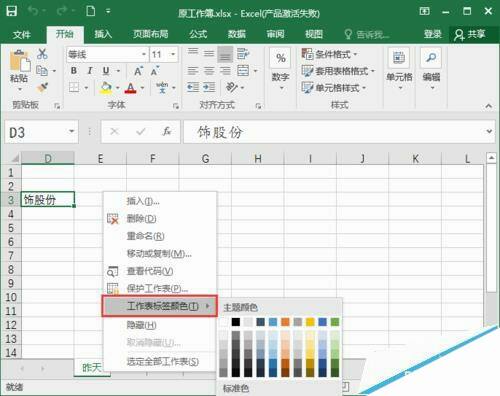This screenshot has height=396, width=500.
Task: Click the 共享 share button
Action: [x=471, y=34]
